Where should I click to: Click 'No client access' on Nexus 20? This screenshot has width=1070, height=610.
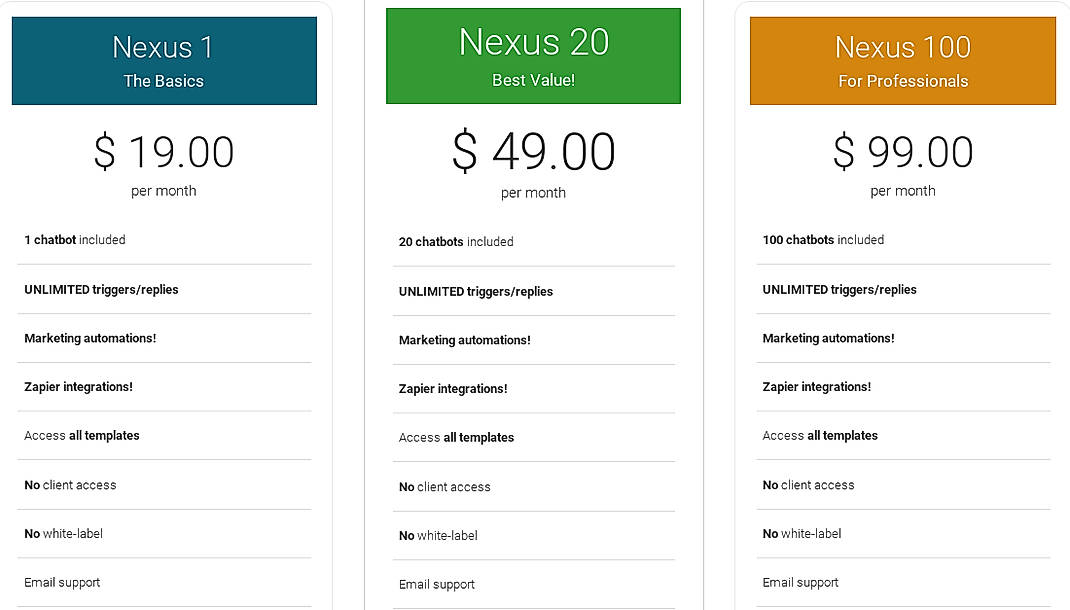click(445, 487)
